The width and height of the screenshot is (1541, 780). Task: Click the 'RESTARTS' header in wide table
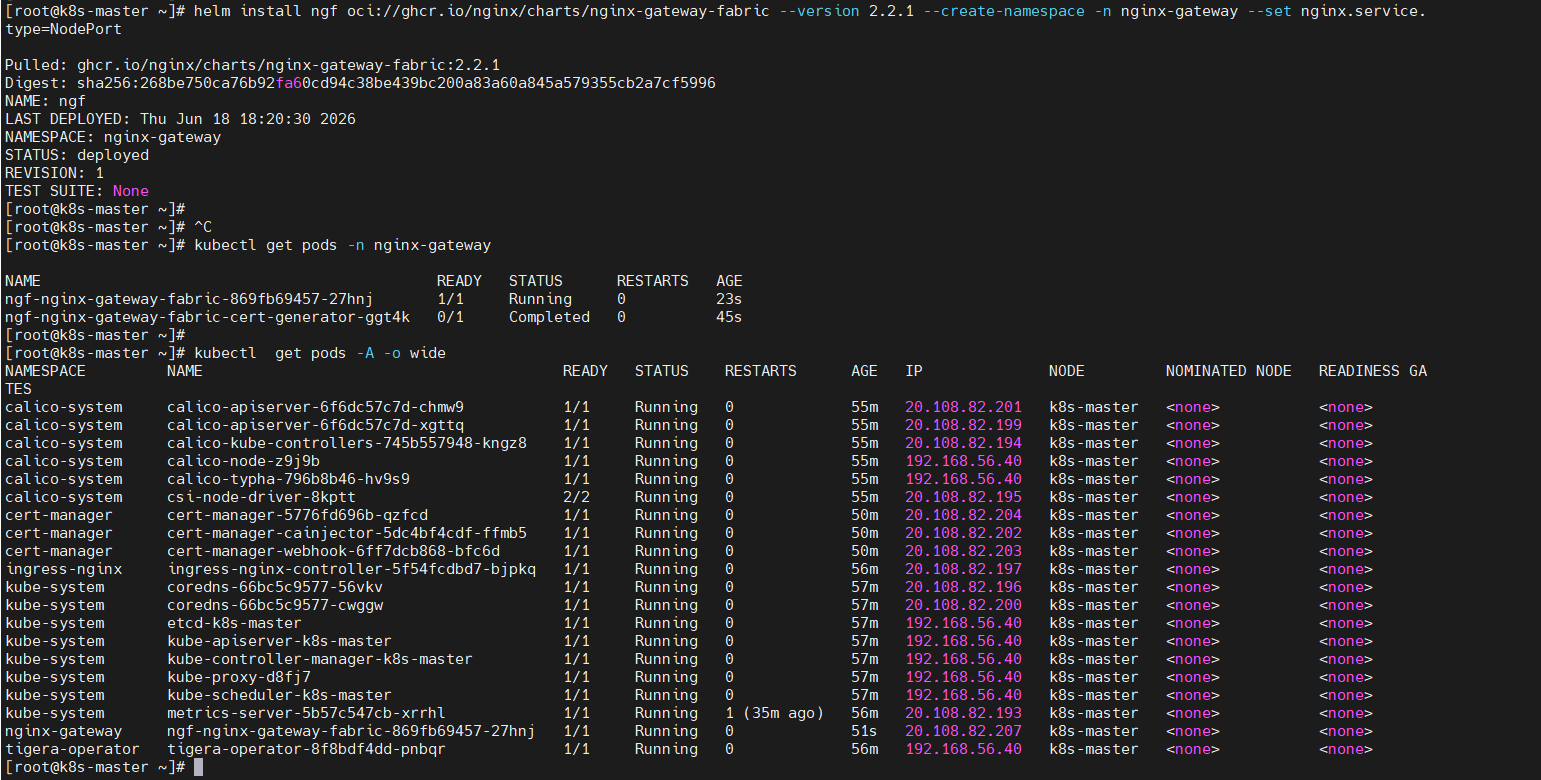pyautogui.click(x=761, y=371)
